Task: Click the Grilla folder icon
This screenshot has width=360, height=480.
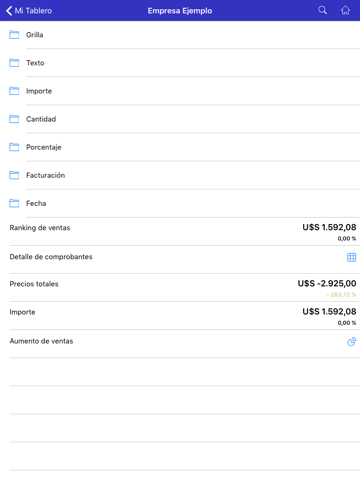Action: [14, 35]
